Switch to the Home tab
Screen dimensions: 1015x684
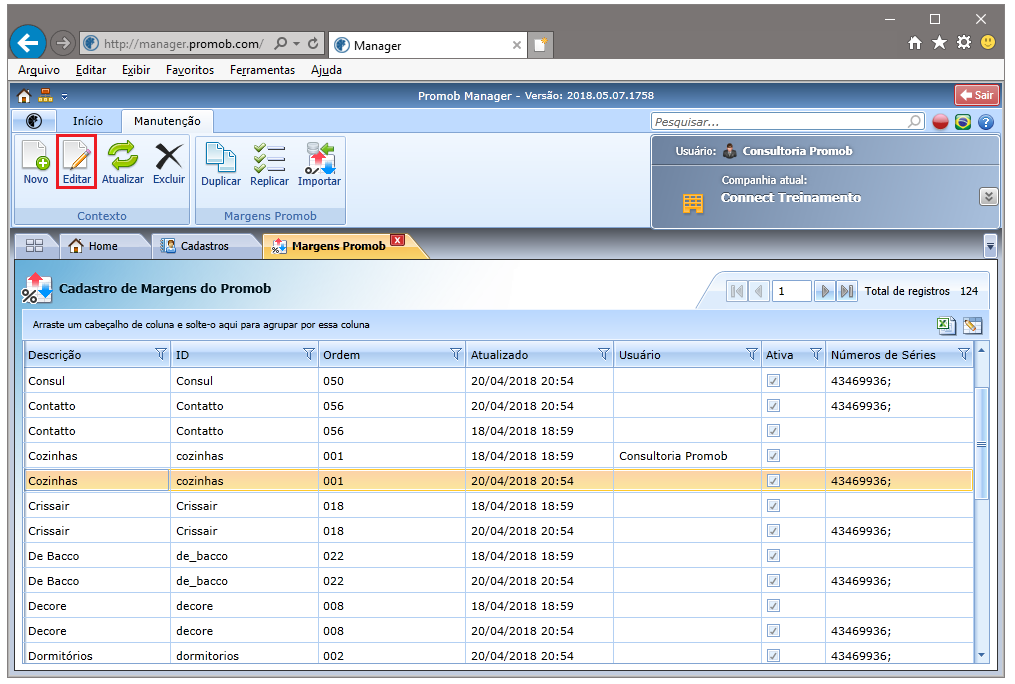click(x=102, y=246)
